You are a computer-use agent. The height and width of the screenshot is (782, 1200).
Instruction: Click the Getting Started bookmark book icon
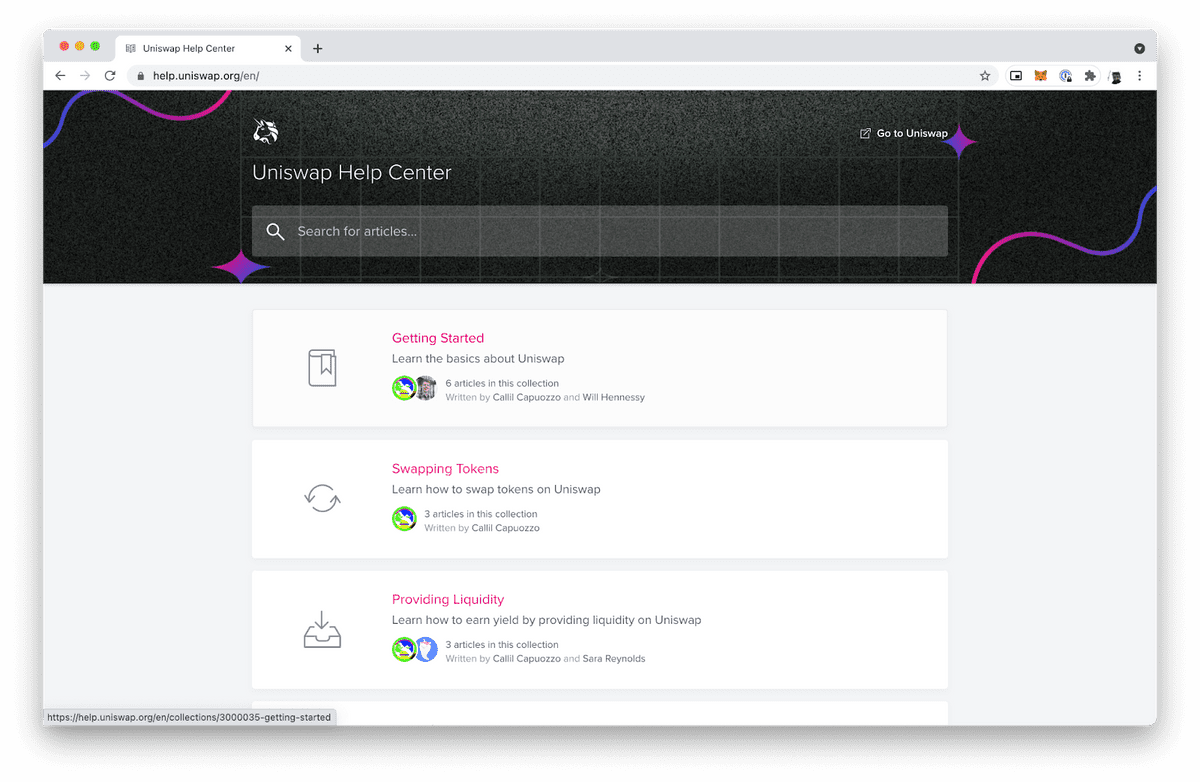[322, 368]
